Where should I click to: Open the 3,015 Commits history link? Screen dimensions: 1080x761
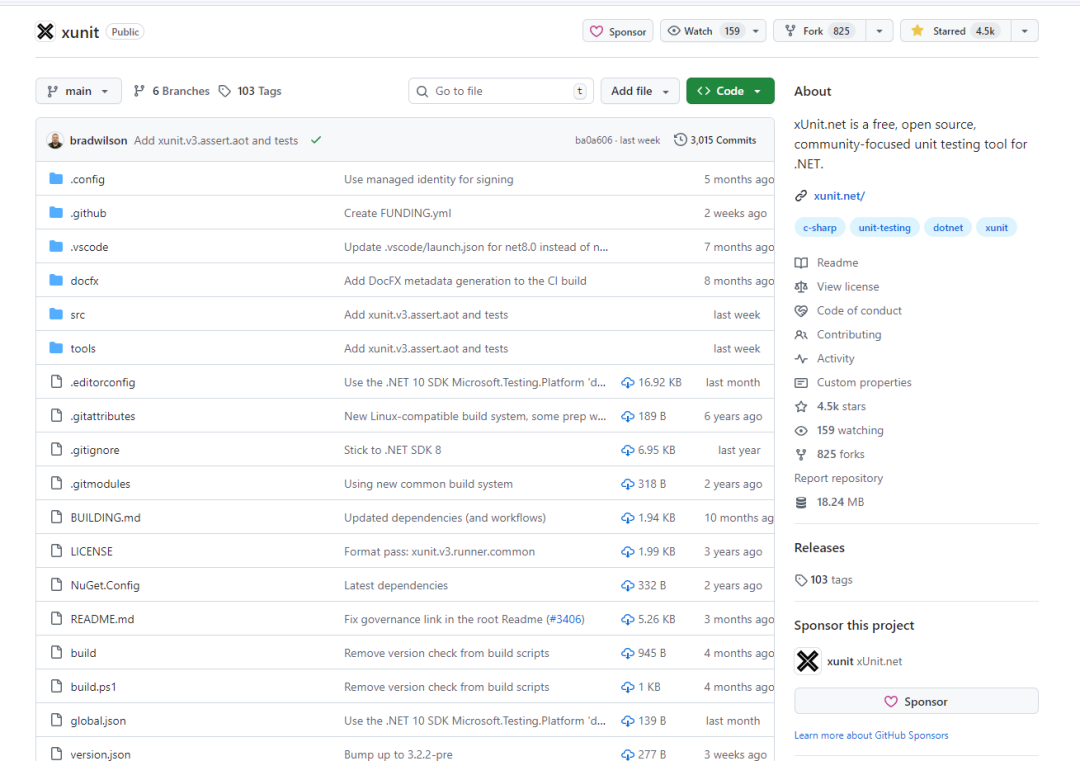pyautogui.click(x=715, y=140)
